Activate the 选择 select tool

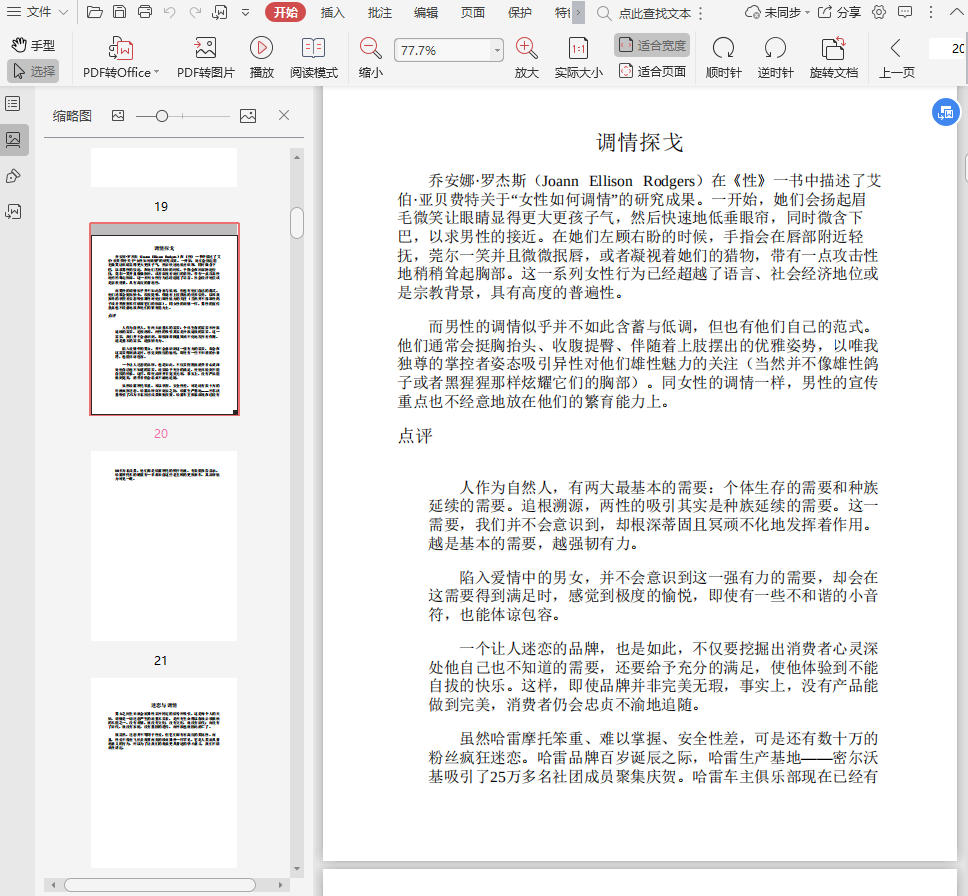click(x=33, y=71)
